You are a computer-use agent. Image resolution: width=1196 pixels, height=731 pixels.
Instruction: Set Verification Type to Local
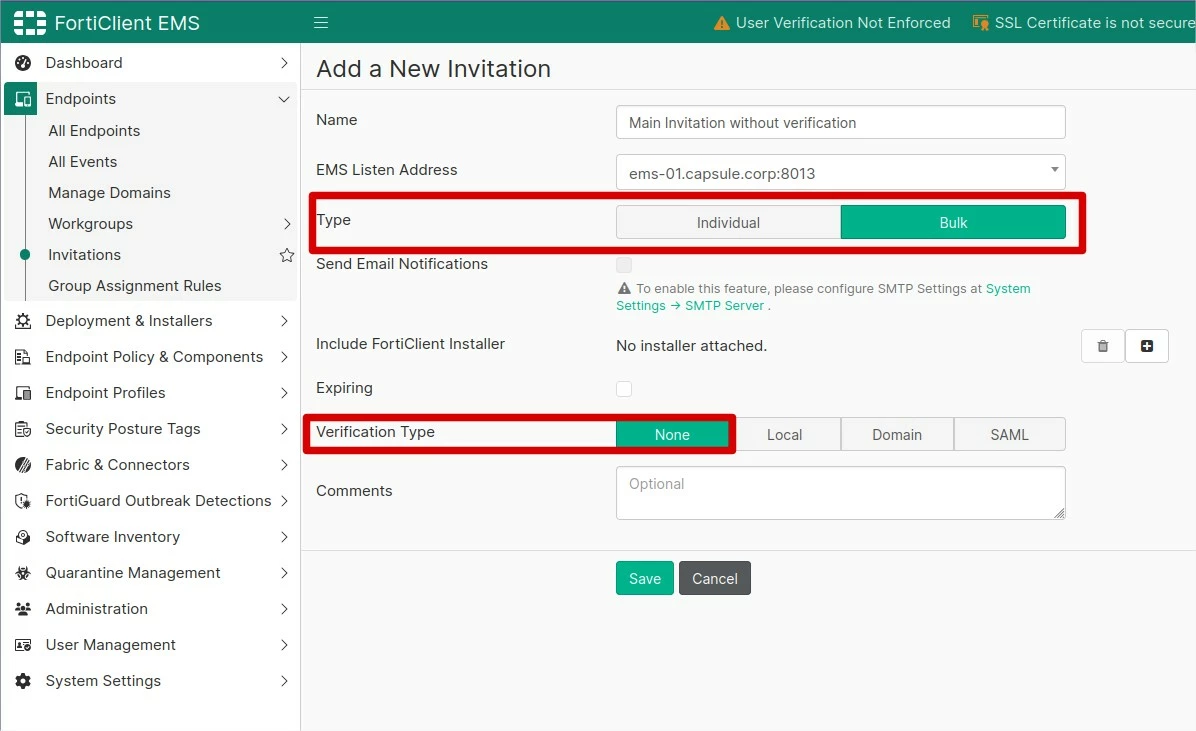(784, 434)
